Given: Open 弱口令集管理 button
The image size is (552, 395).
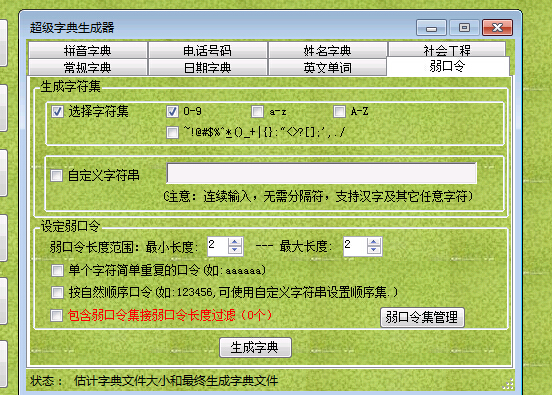Looking at the screenshot, I should point(422,317).
